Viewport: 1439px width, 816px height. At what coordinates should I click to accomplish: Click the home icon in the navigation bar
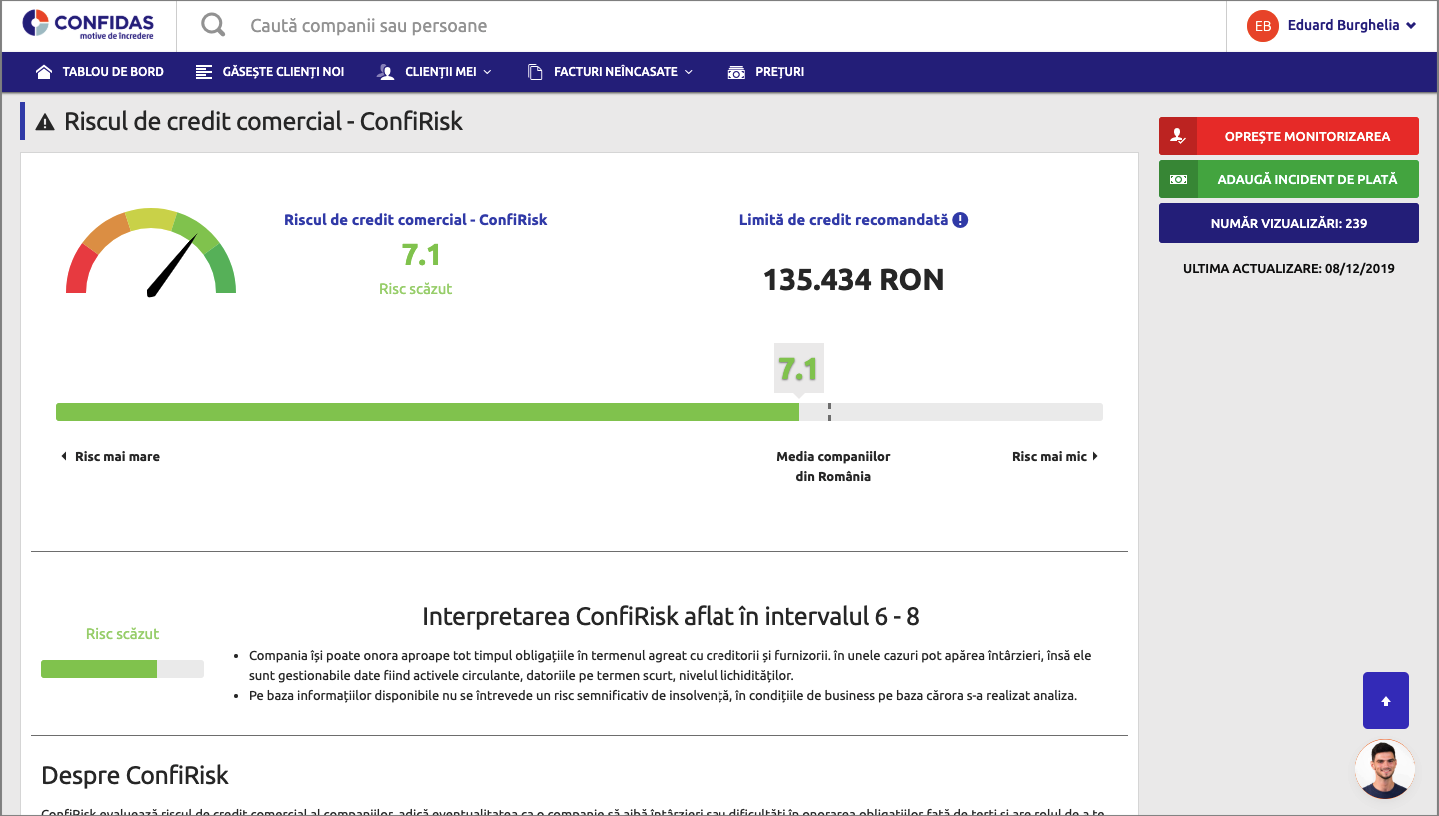click(x=44, y=72)
